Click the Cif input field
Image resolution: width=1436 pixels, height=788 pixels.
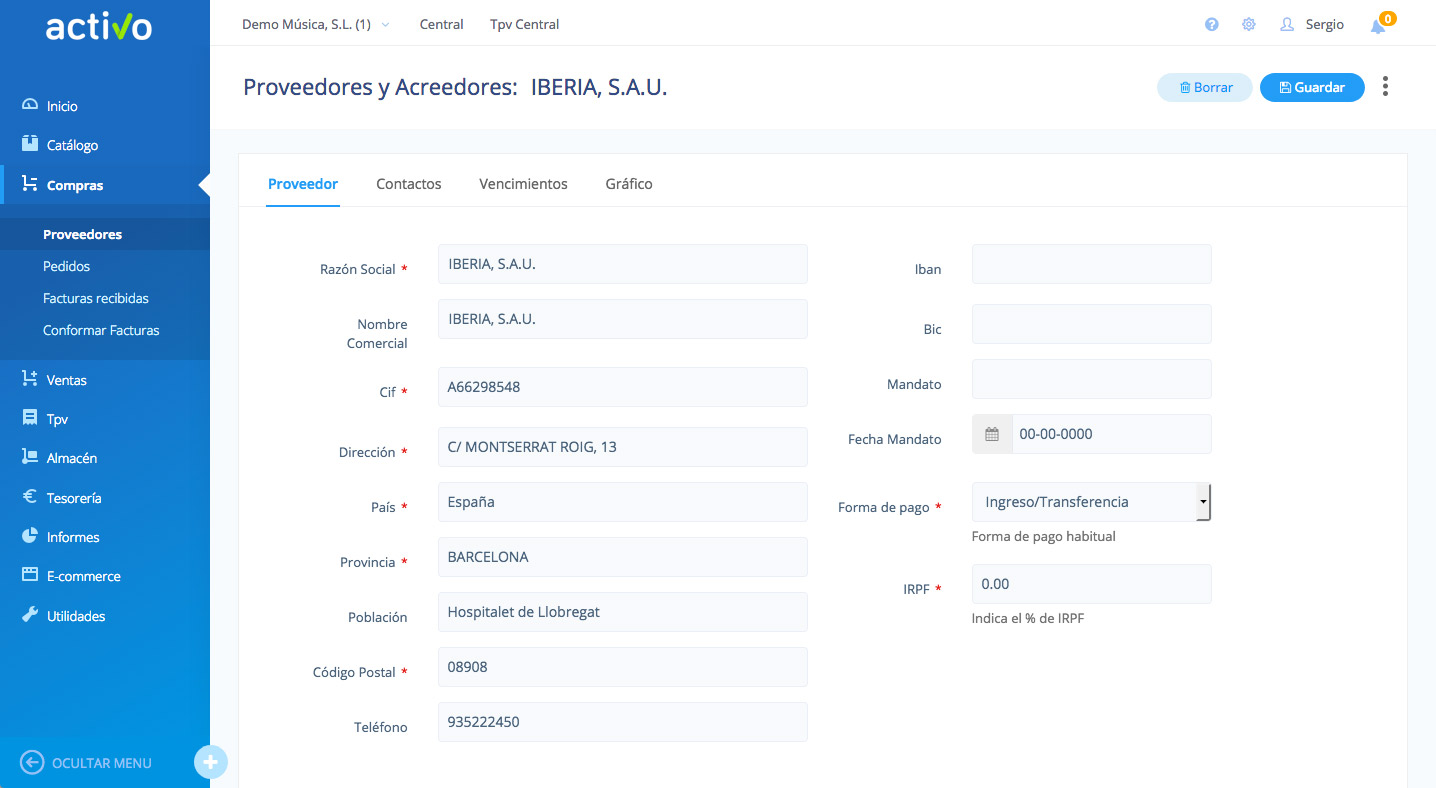click(x=622, y=387)
